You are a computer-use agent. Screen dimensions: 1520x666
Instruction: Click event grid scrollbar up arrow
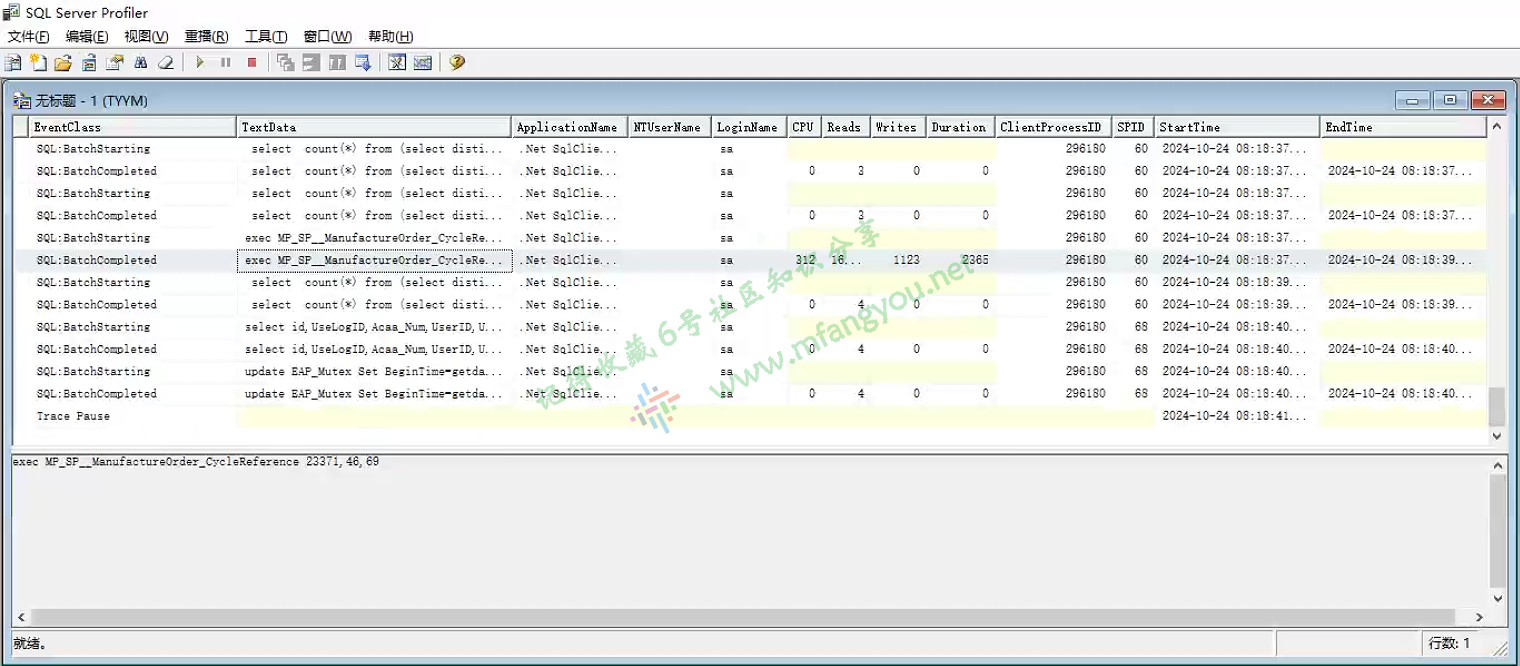click(1497, 127)
